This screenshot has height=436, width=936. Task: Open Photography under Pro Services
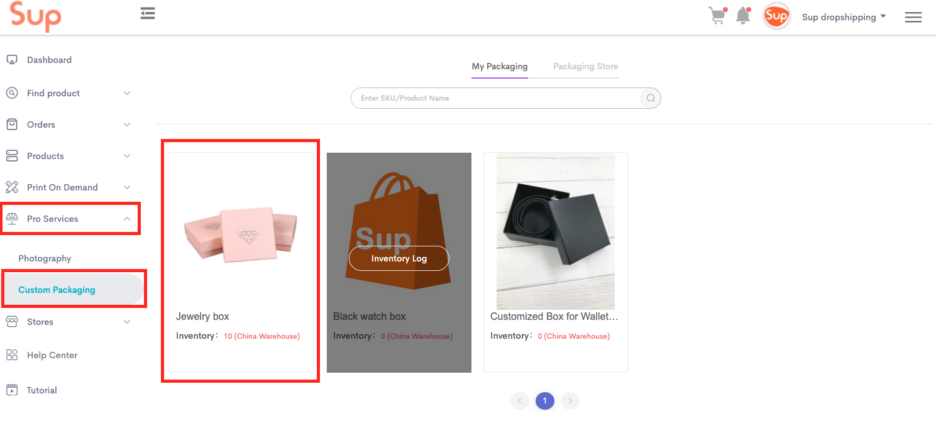tap(45, 259)
